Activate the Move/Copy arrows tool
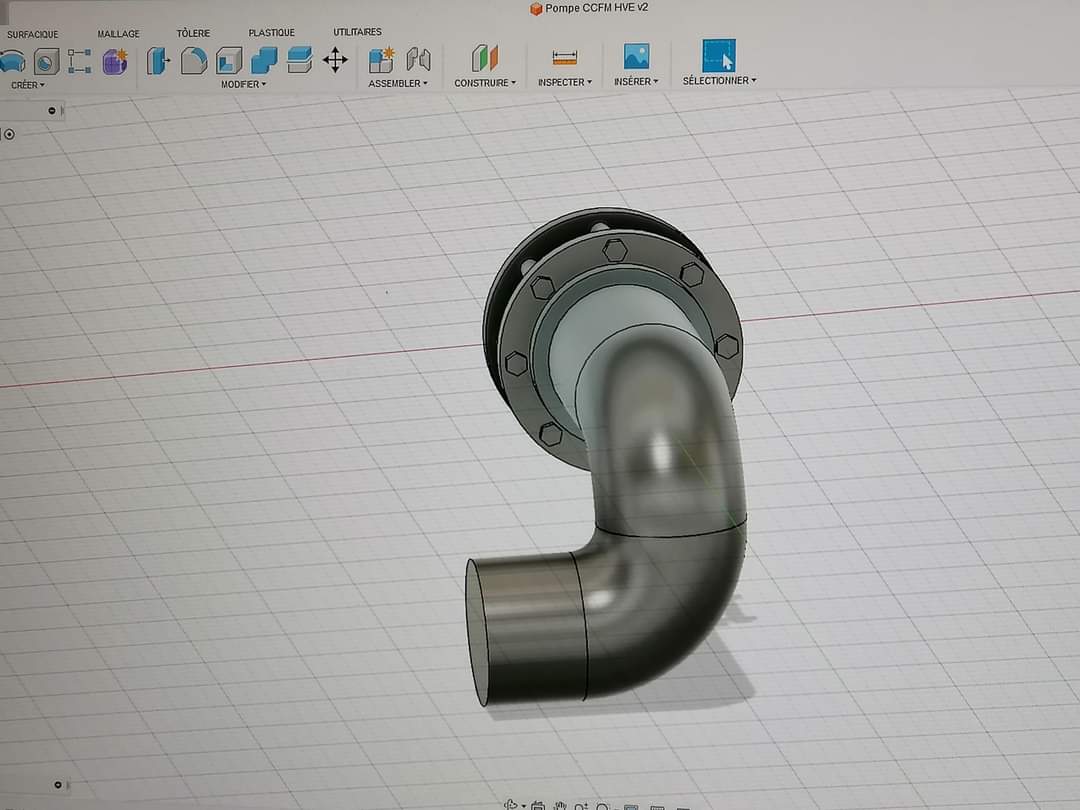This screenshot has height=810, width=1080. pos(335,59)
